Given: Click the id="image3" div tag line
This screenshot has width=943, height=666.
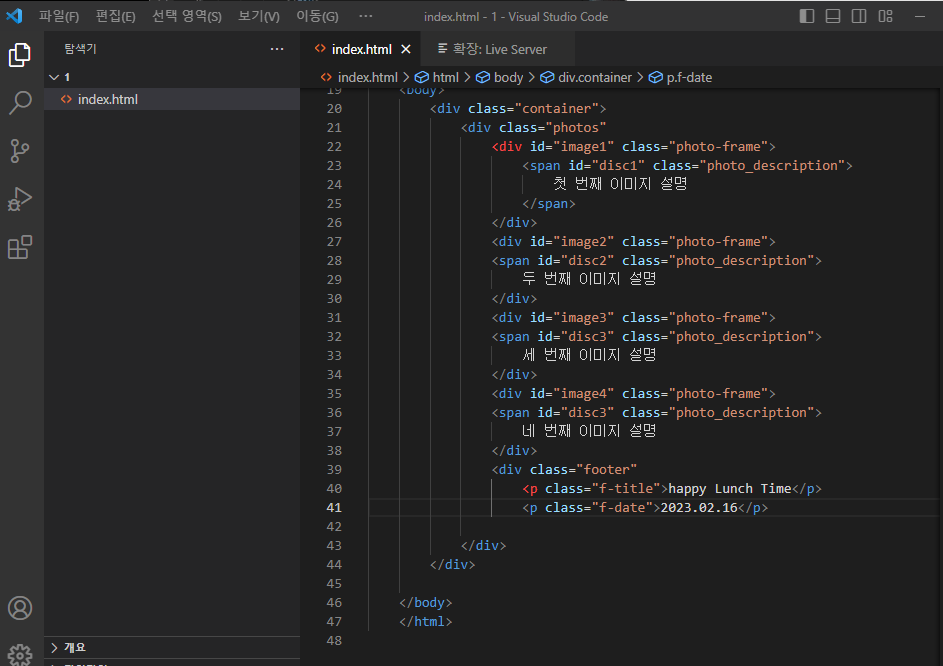Looking at the screenshot, I should pos(633,318).
